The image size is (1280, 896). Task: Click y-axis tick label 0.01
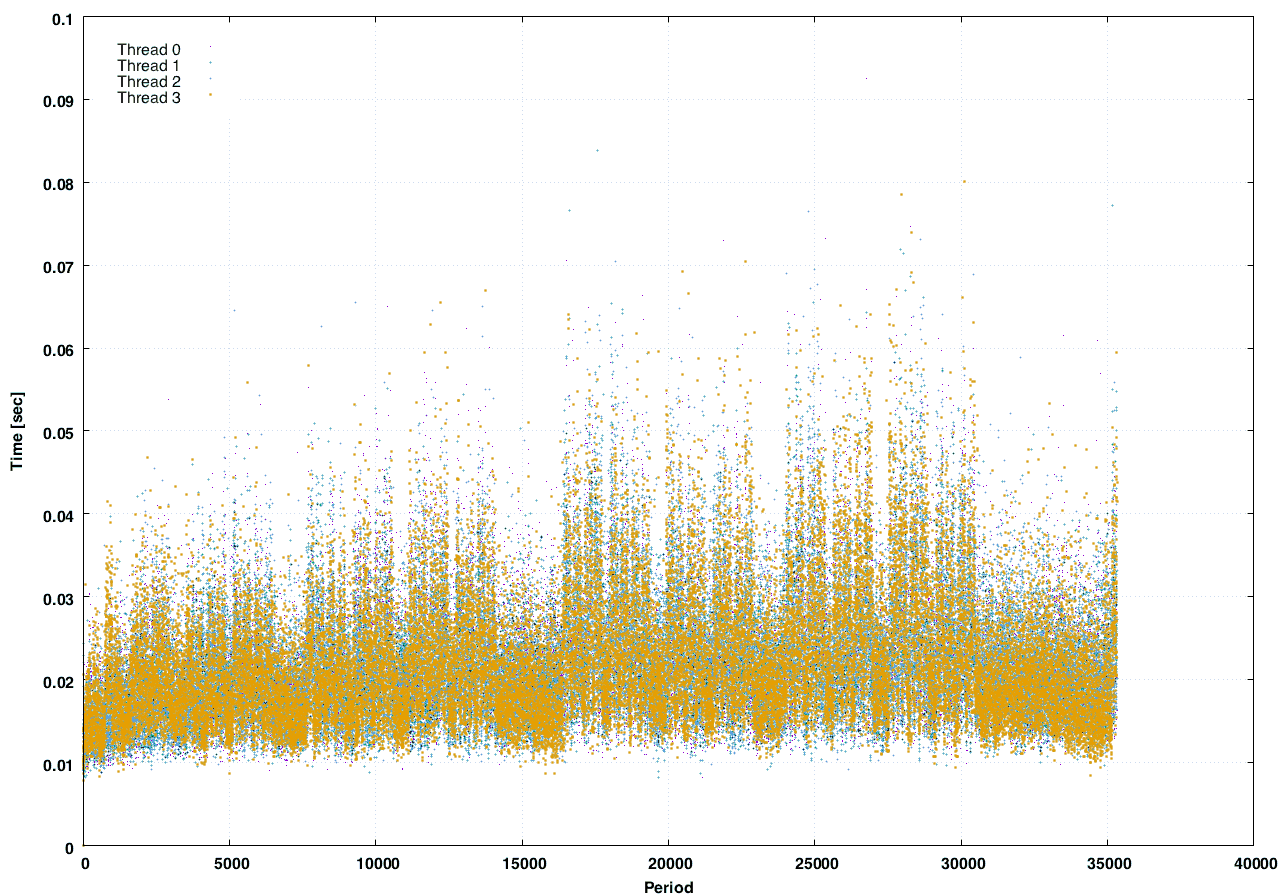click(56, 764)
